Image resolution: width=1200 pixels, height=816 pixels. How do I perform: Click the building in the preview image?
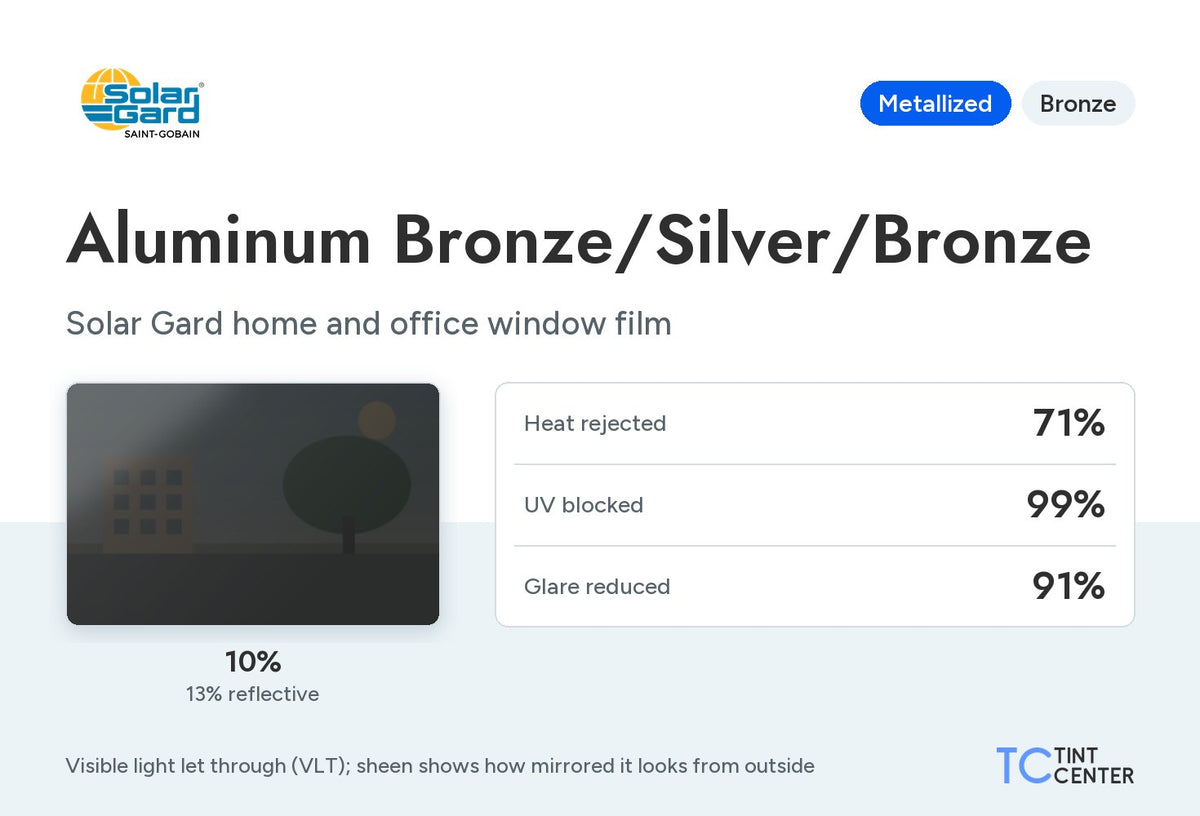point(147,504)
